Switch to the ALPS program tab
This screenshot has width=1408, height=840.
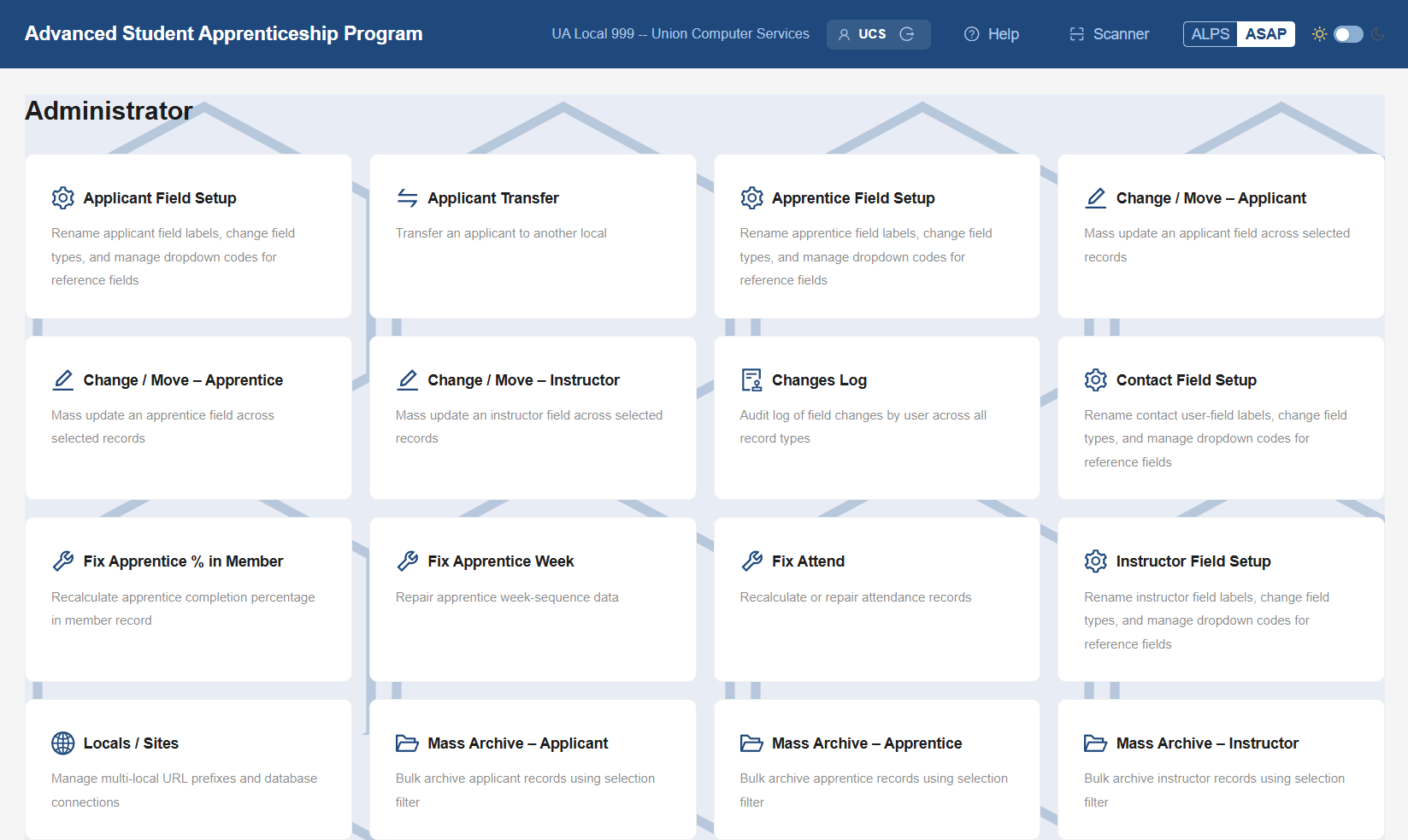pyautogui.click(x=1211, y=34)
